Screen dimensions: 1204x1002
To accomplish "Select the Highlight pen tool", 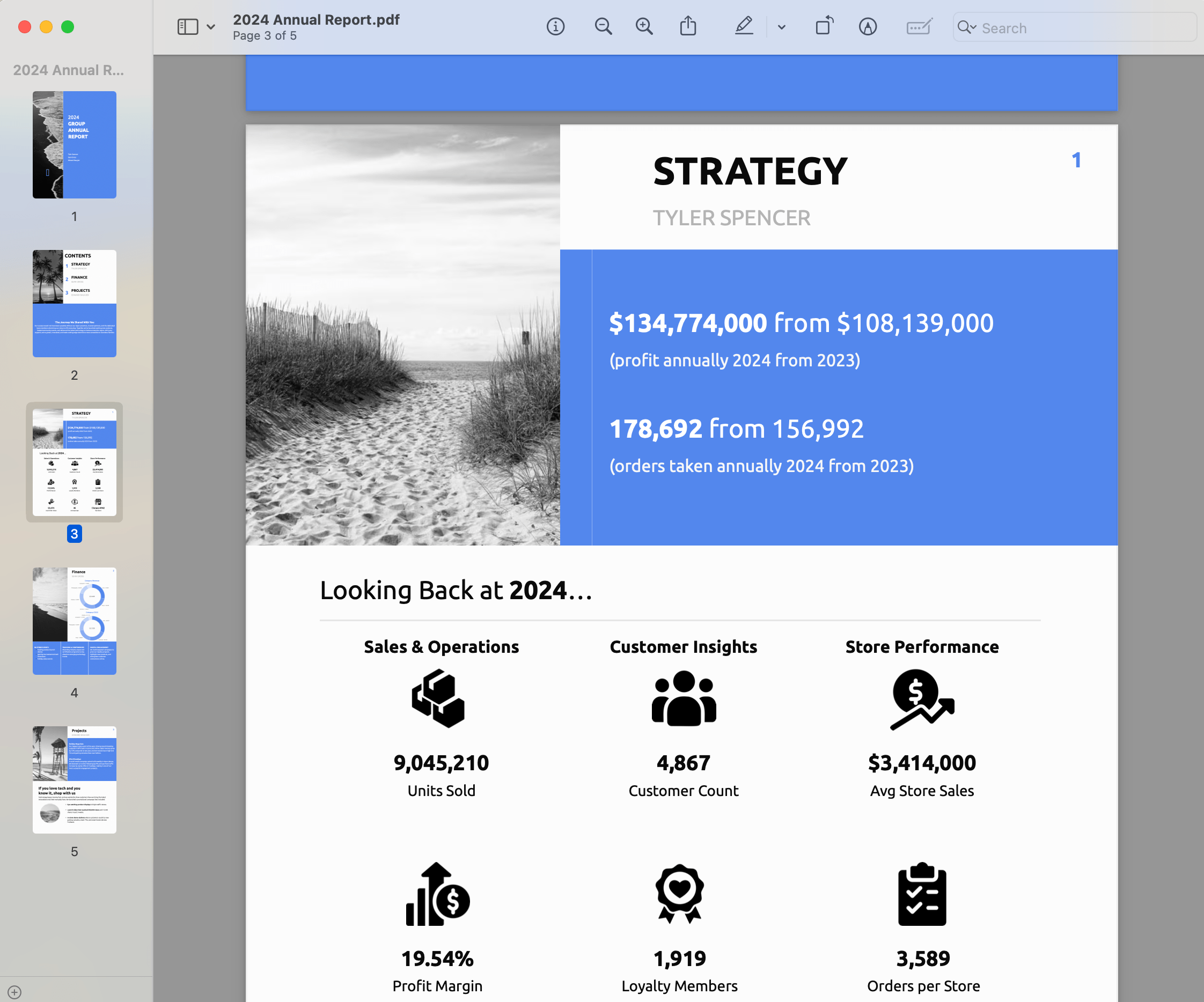I will click(x=744, y=26).
